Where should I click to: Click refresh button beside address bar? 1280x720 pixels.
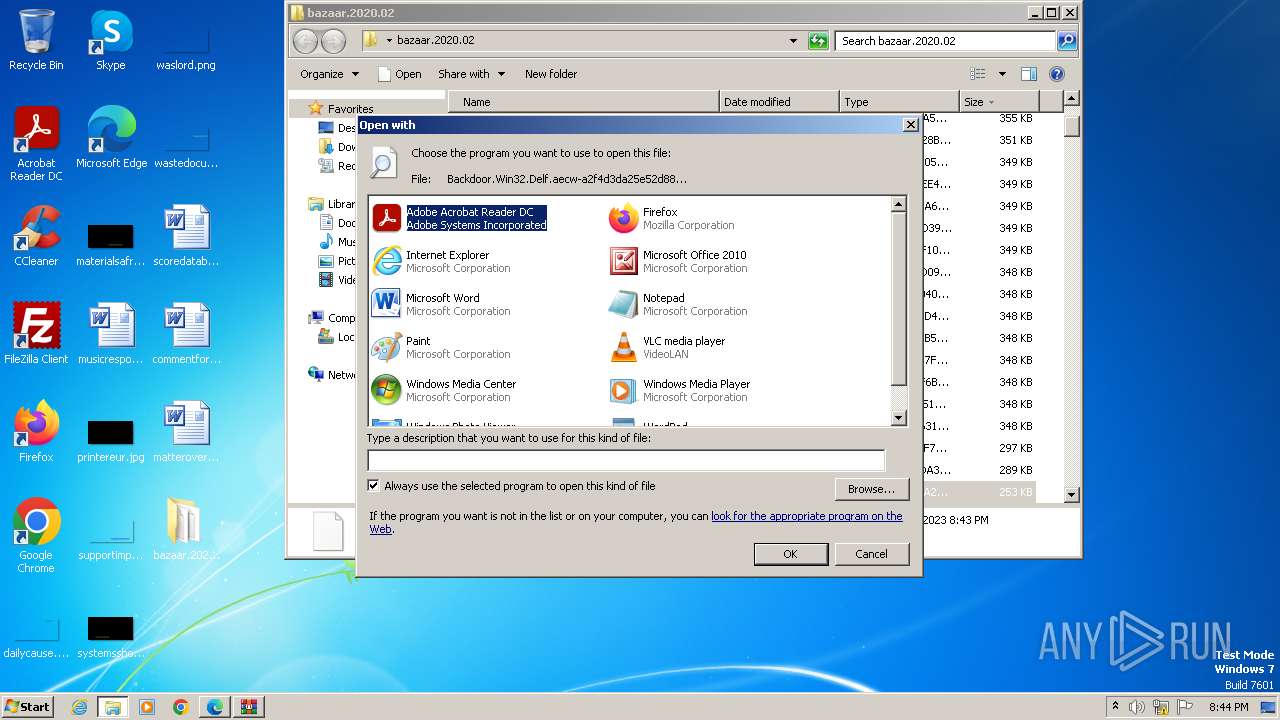click(x=818, y=41)
